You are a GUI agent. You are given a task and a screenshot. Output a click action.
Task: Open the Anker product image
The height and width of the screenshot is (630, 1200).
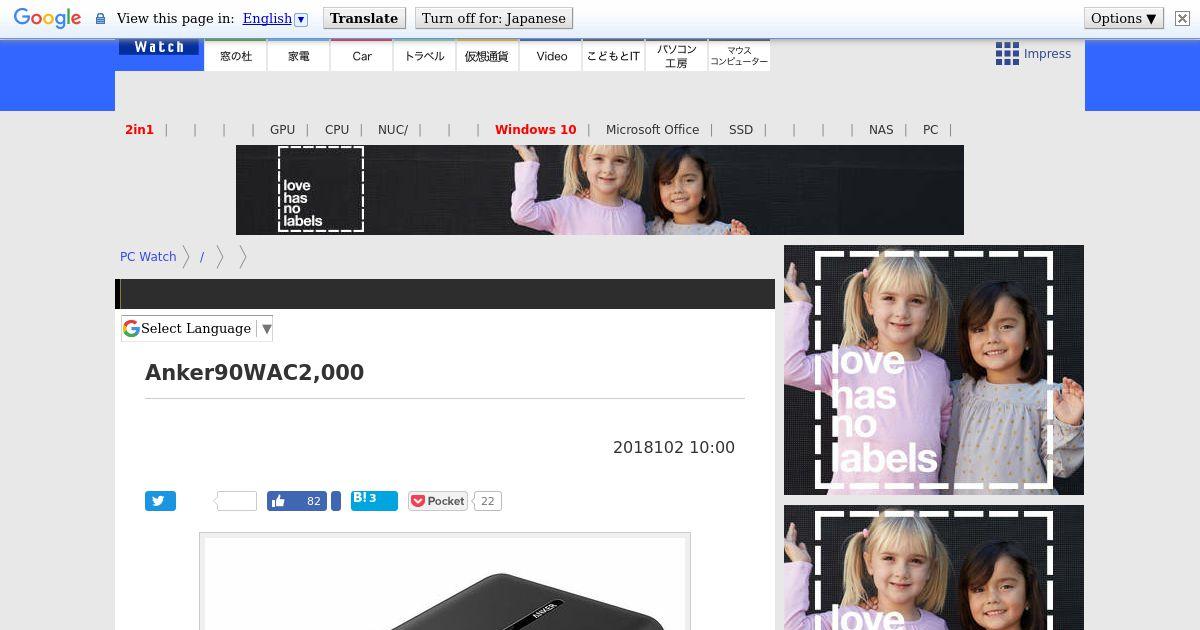coord(445,582)
